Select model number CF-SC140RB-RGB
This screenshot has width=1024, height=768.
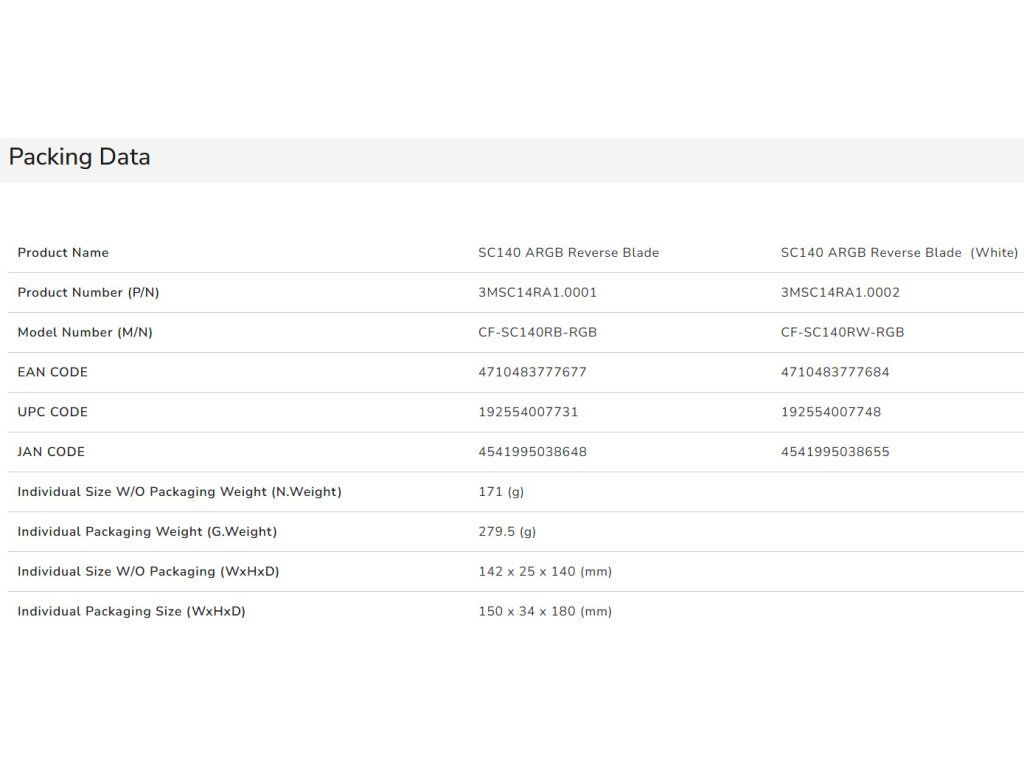(x=537, y=333)
